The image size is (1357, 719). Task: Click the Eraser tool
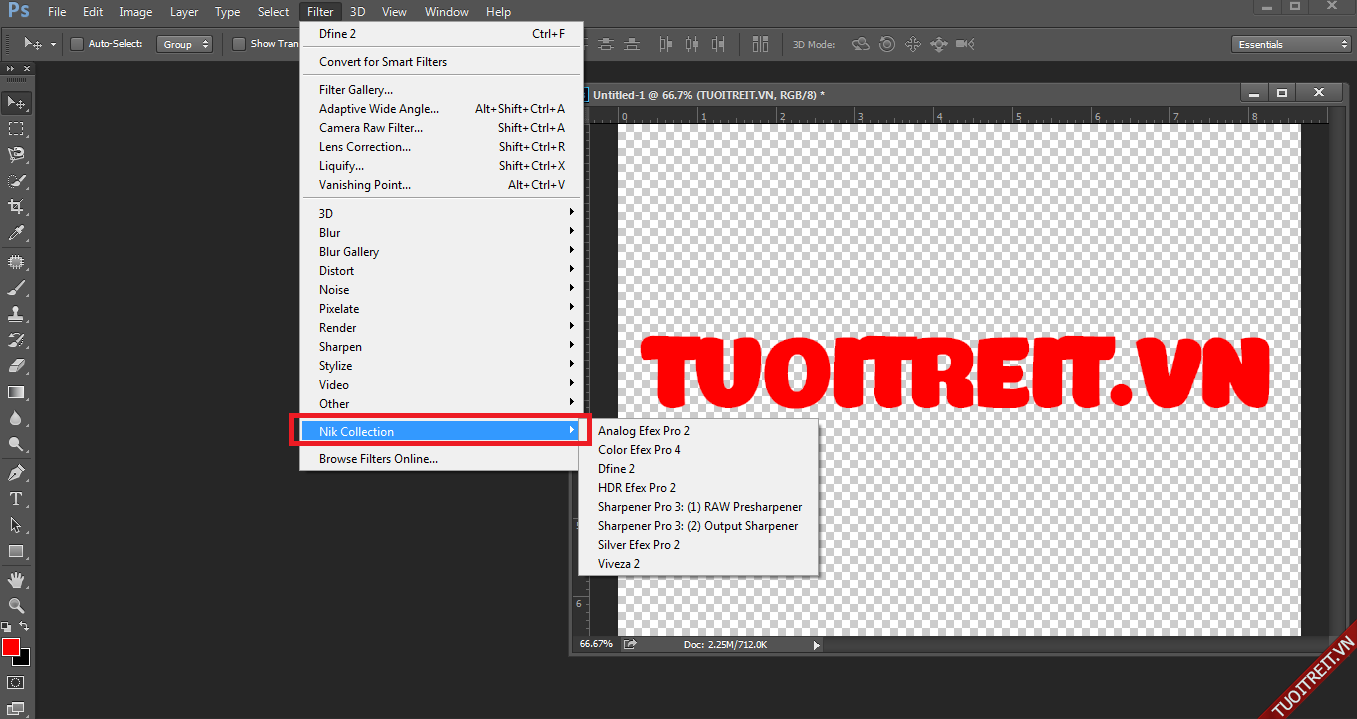(x=16, y=366)
